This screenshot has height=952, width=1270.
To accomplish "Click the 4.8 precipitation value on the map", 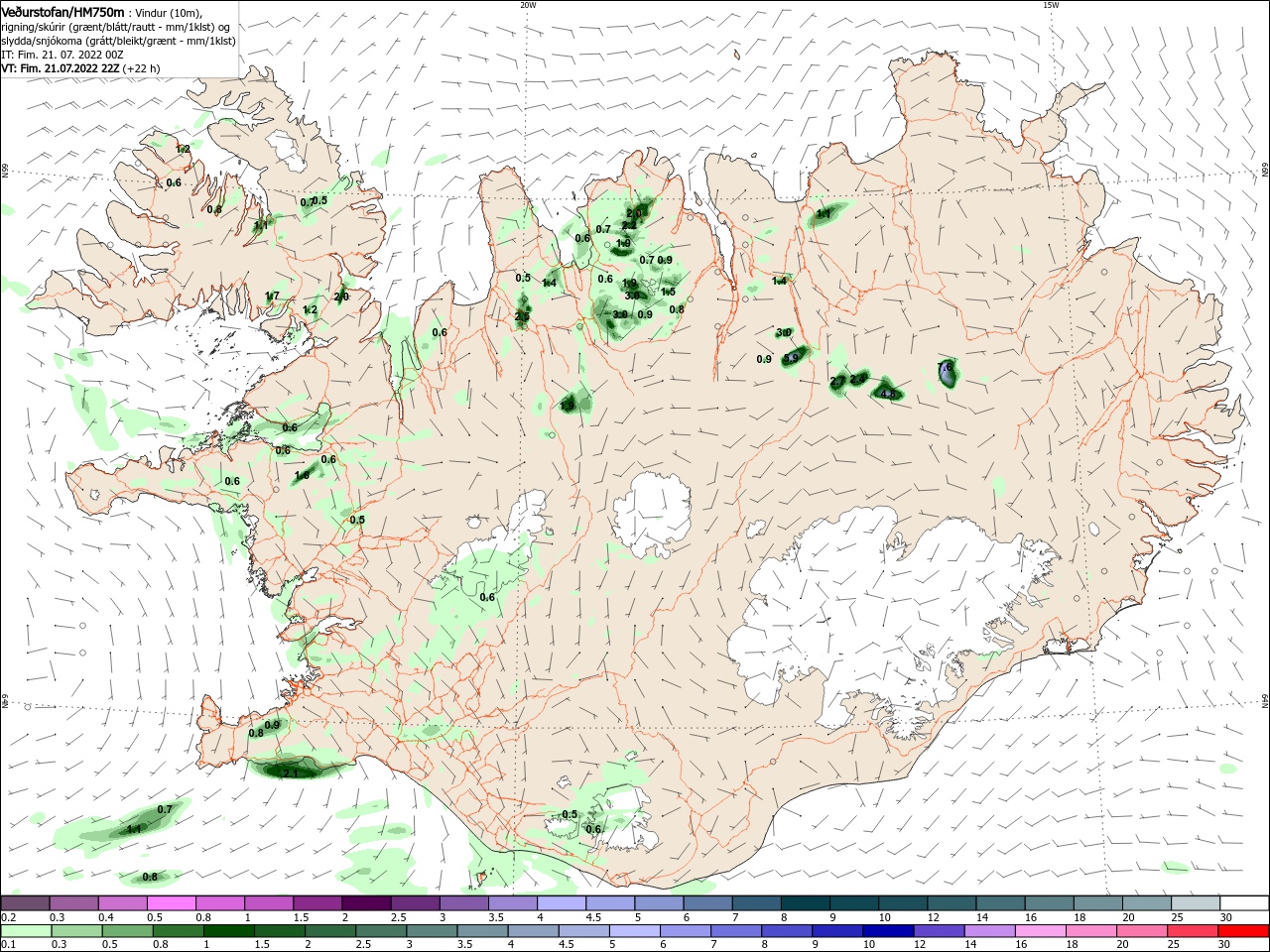I will pos(888,394).
